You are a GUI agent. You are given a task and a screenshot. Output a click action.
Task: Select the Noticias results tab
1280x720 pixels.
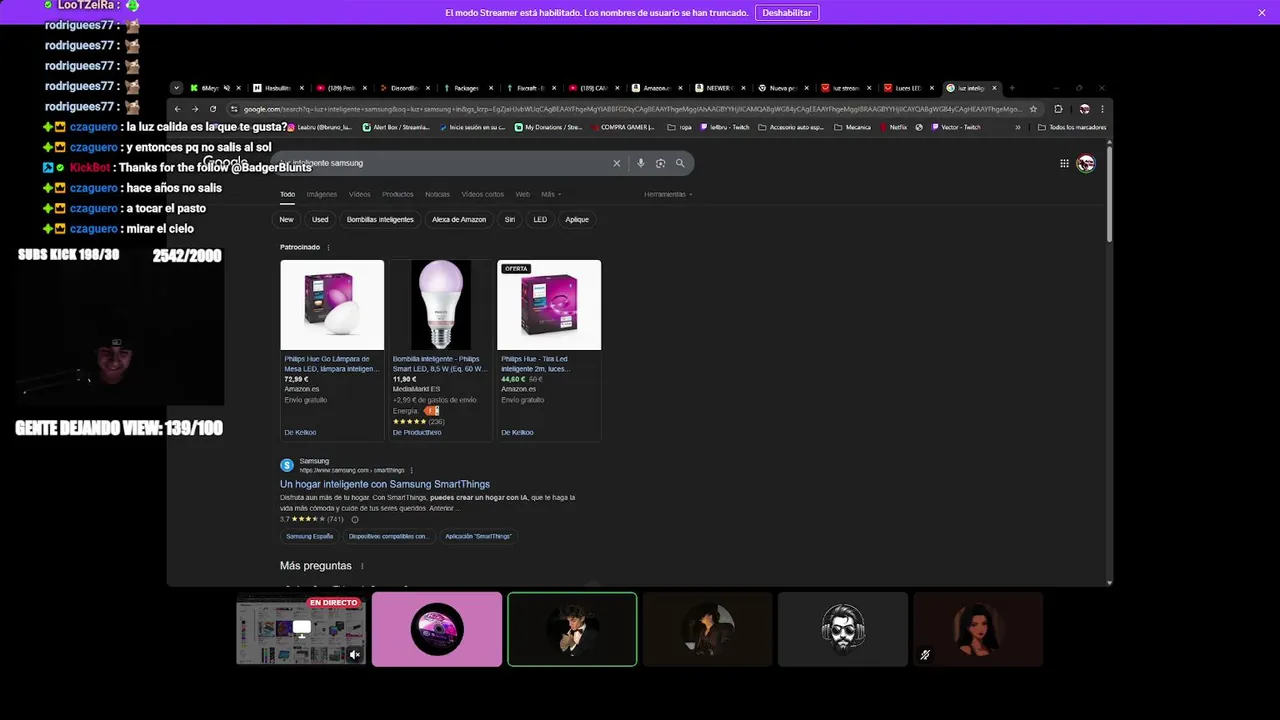pos(437,194)
